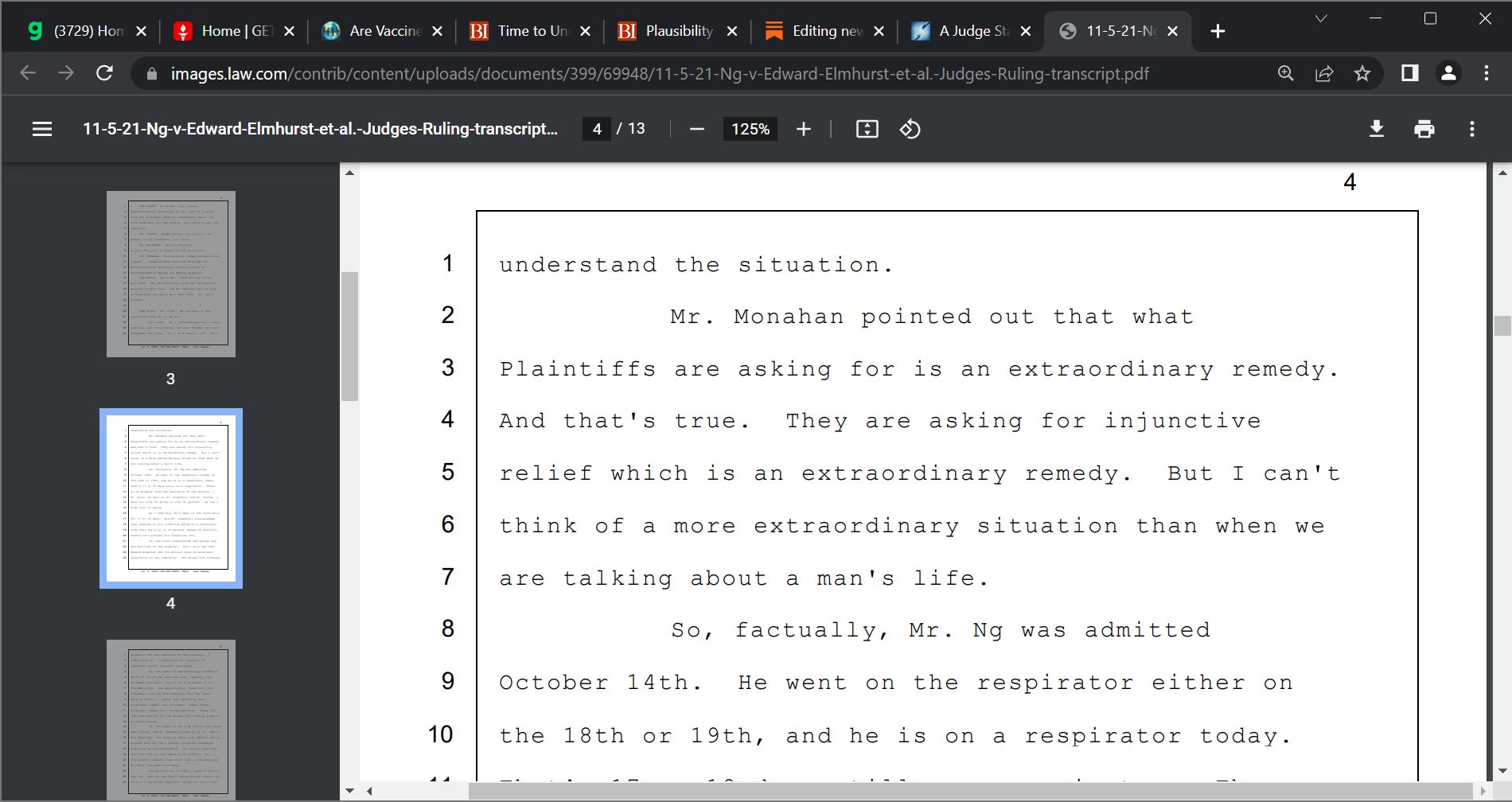
Task: Click the document title in PDF toolbar
Action: pos(320,129)
